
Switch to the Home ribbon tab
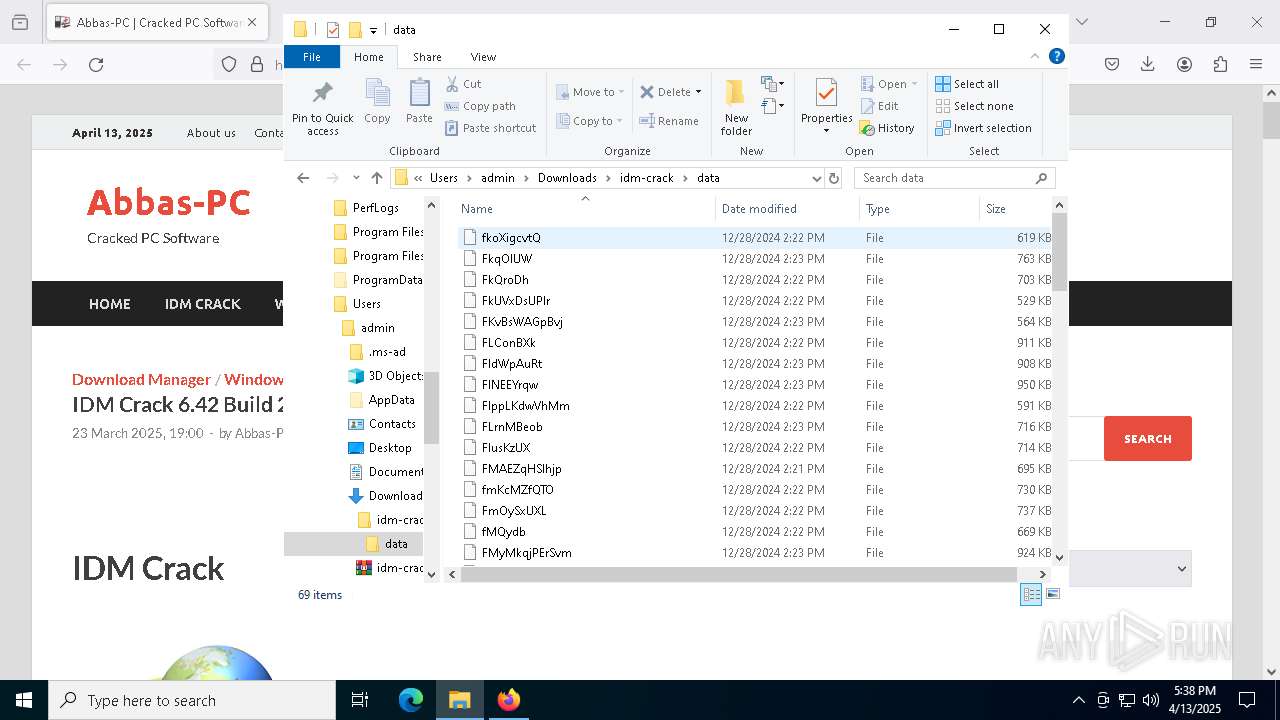[x=368, y=57]
